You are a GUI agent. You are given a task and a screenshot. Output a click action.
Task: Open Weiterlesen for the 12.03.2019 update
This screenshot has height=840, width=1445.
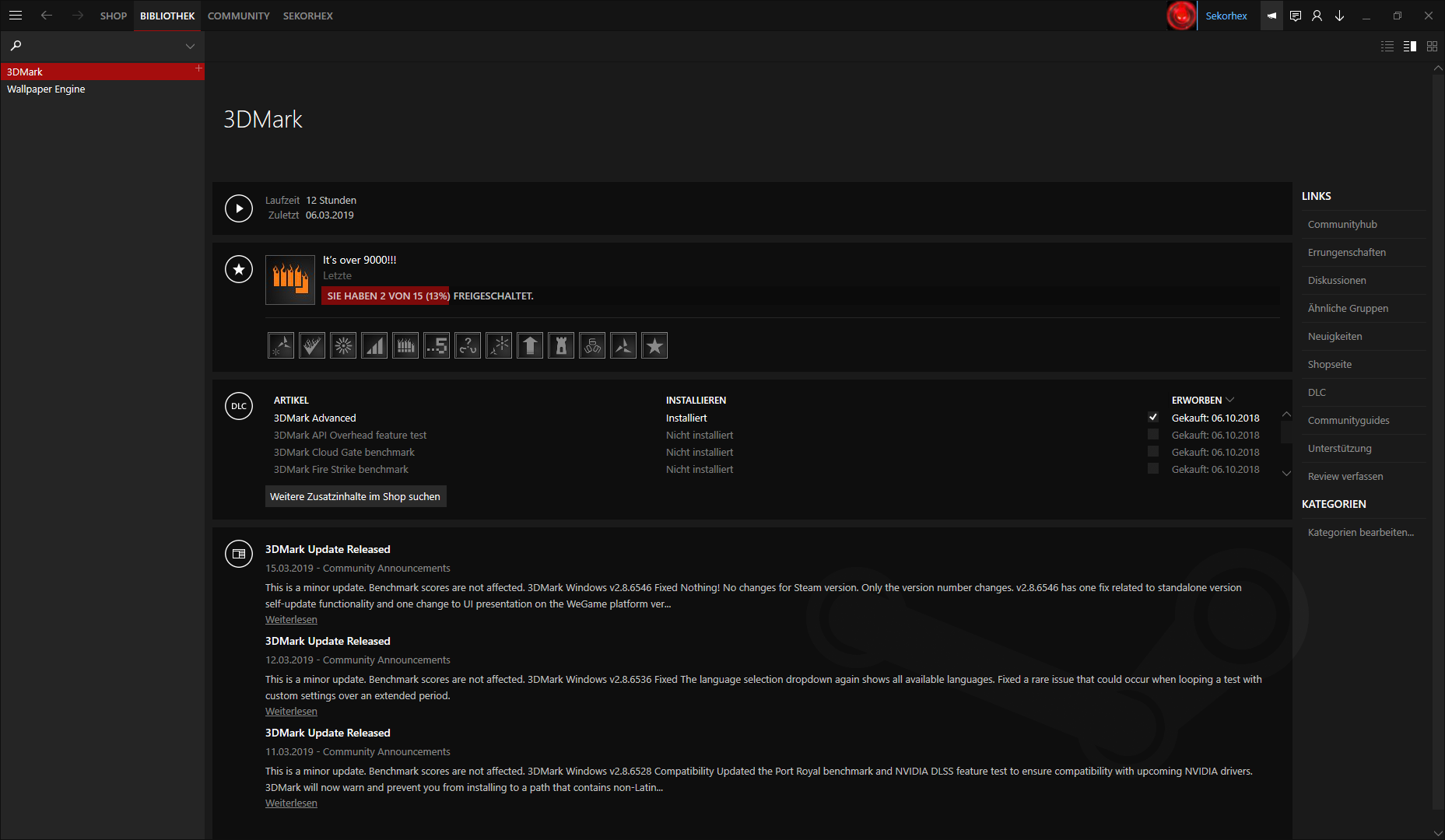(x=291, y=711)
